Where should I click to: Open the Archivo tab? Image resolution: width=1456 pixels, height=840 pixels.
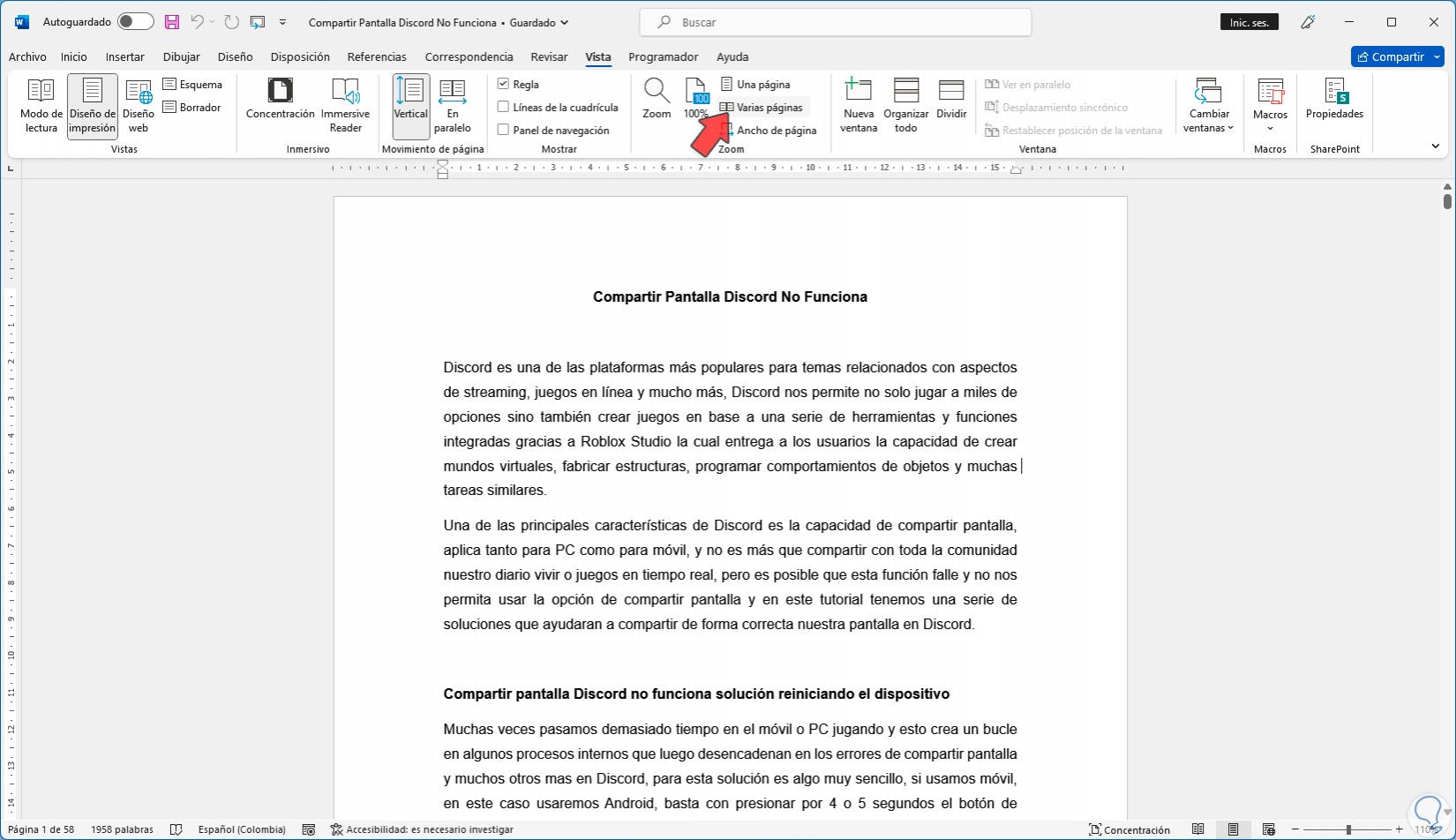point(27,57)
